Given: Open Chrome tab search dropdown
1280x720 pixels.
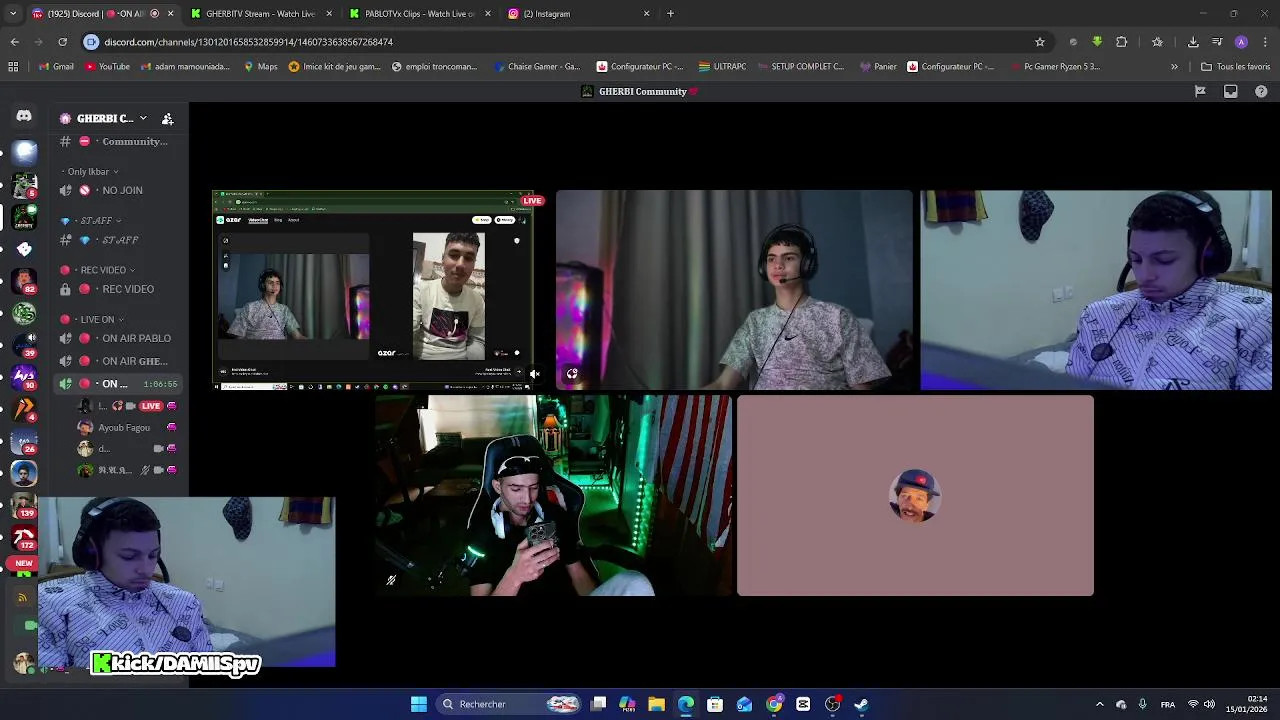Looking at the screenshot, I should (x=13, y=14).
